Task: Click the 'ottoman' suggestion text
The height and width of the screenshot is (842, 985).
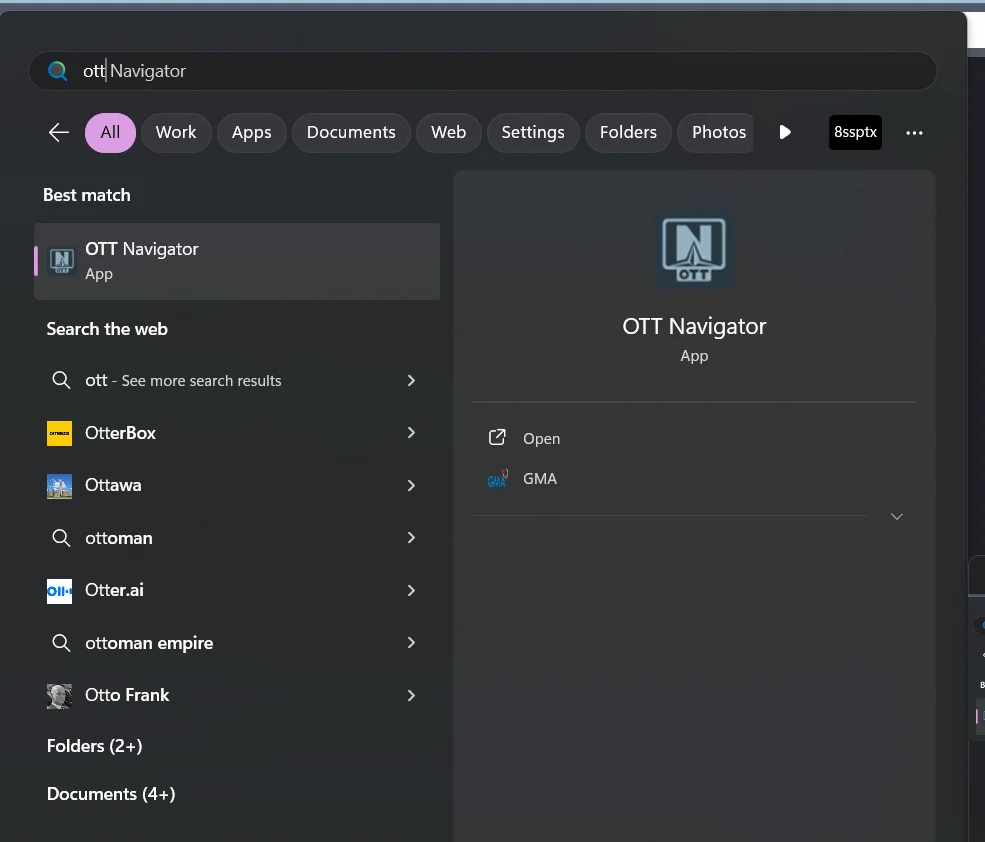Action: [119, 538]
